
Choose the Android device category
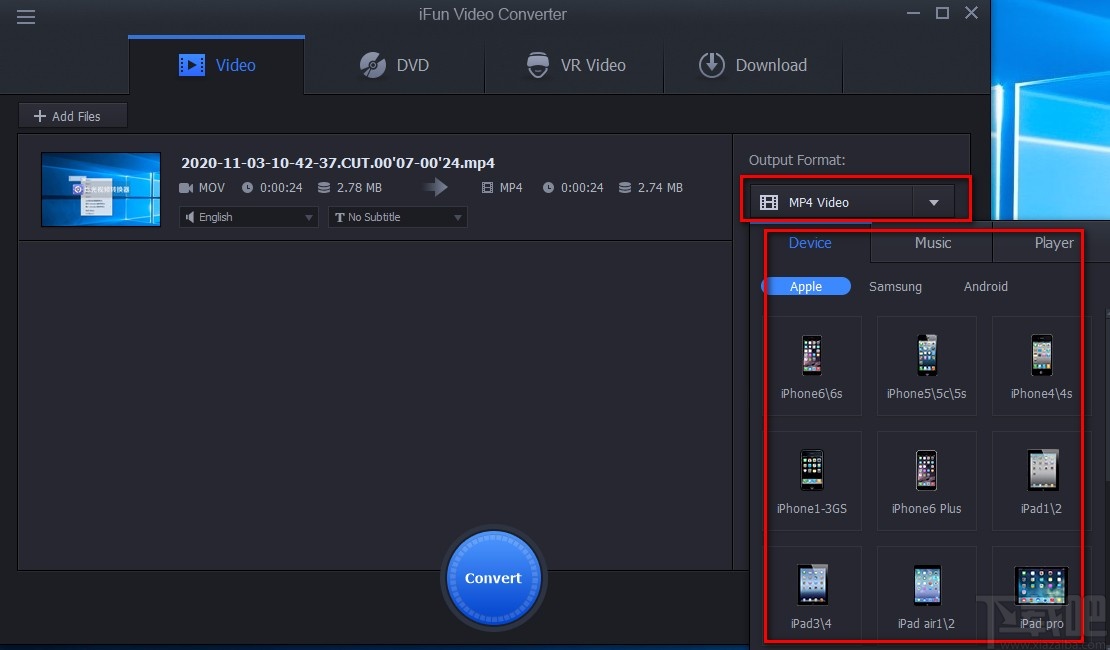(x=985, y=286)
